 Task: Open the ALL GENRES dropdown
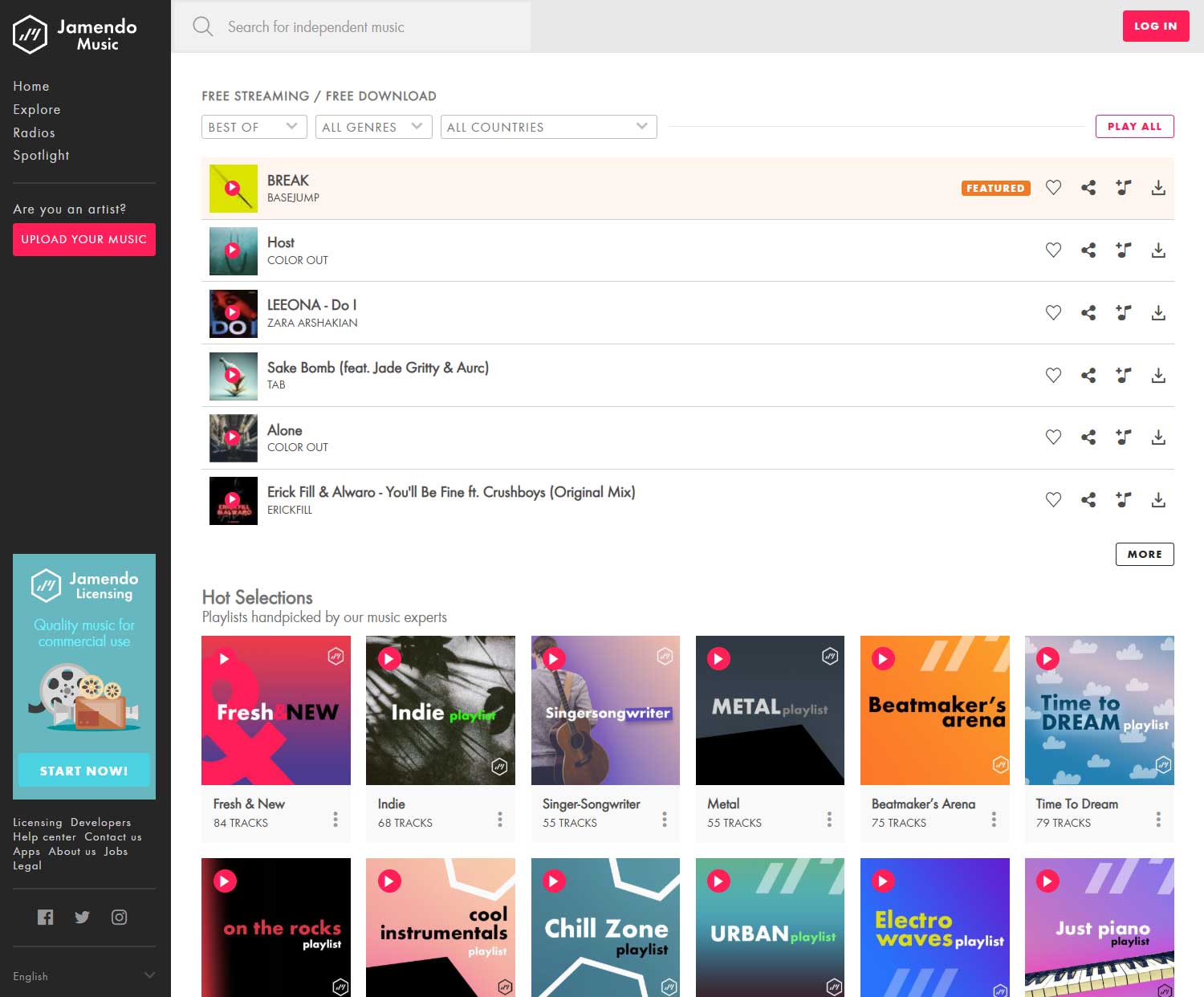click(x=373, y=127)
